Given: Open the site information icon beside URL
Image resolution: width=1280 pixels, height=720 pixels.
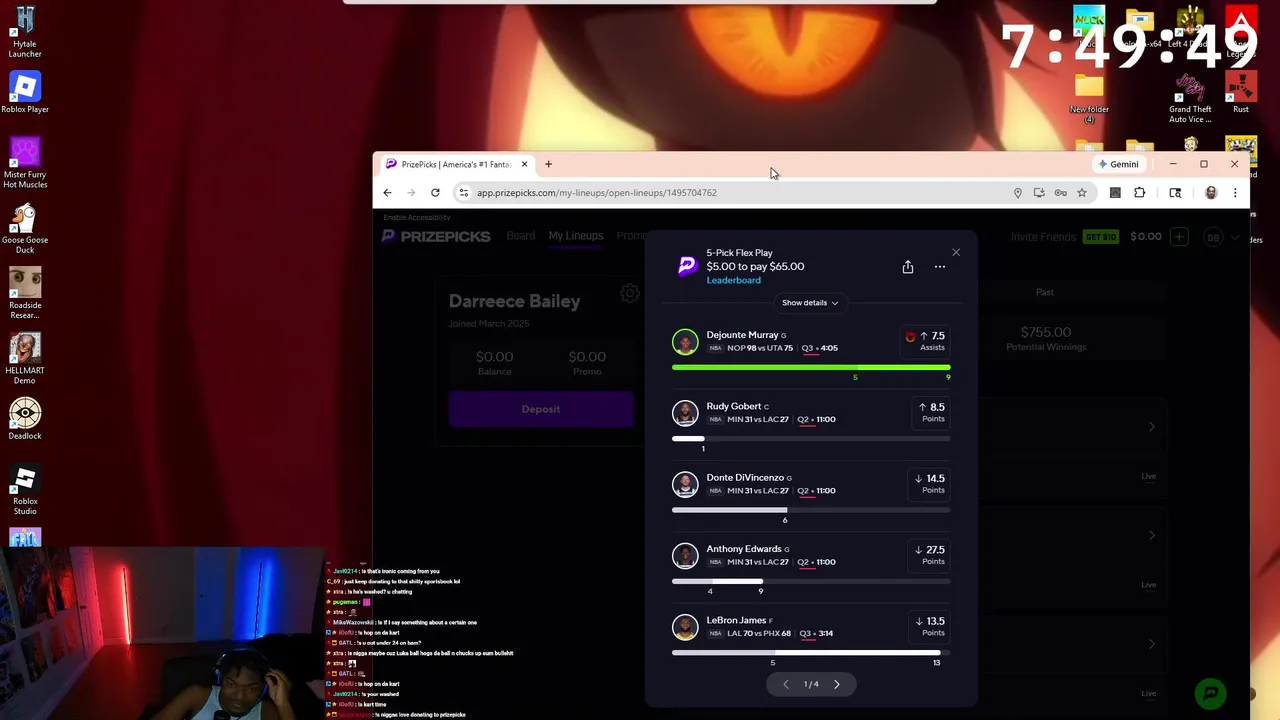Looking at the screenshot, I should (463, 192).
